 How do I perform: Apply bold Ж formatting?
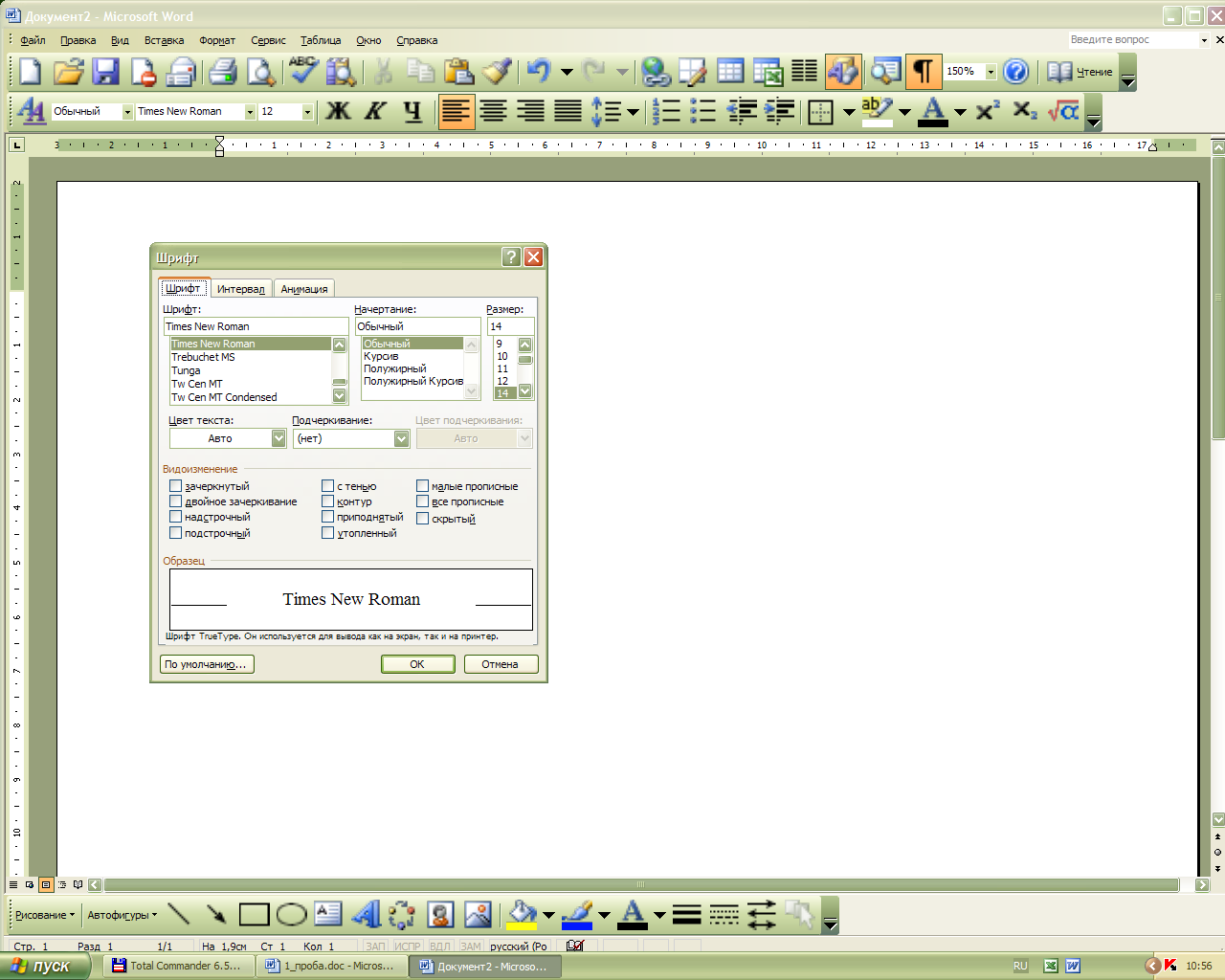pos(338,112)
